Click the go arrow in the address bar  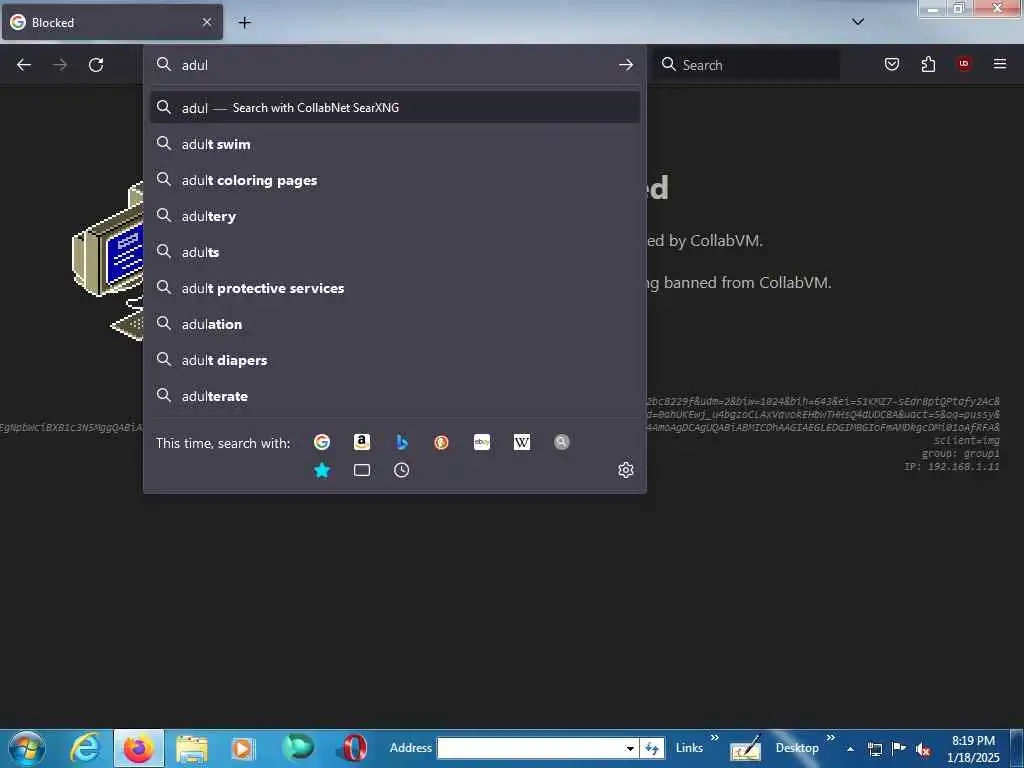(x=626, y=65)
